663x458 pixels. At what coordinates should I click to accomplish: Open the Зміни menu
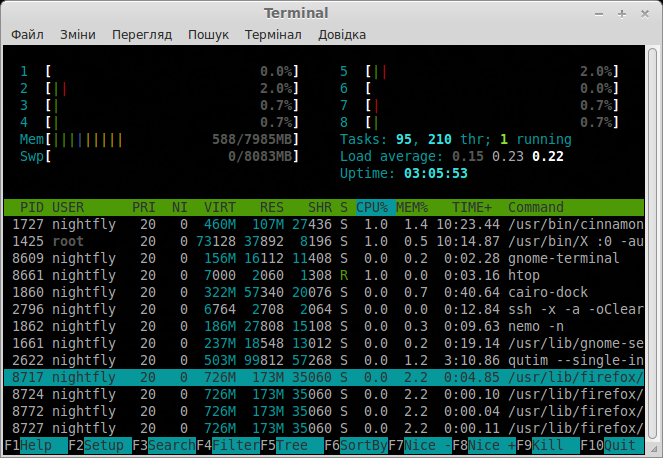[x=78, y=35]
